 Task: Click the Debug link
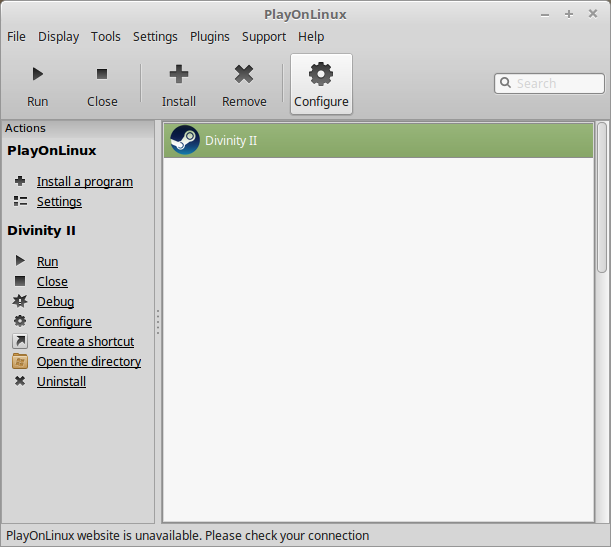point(55,302)
